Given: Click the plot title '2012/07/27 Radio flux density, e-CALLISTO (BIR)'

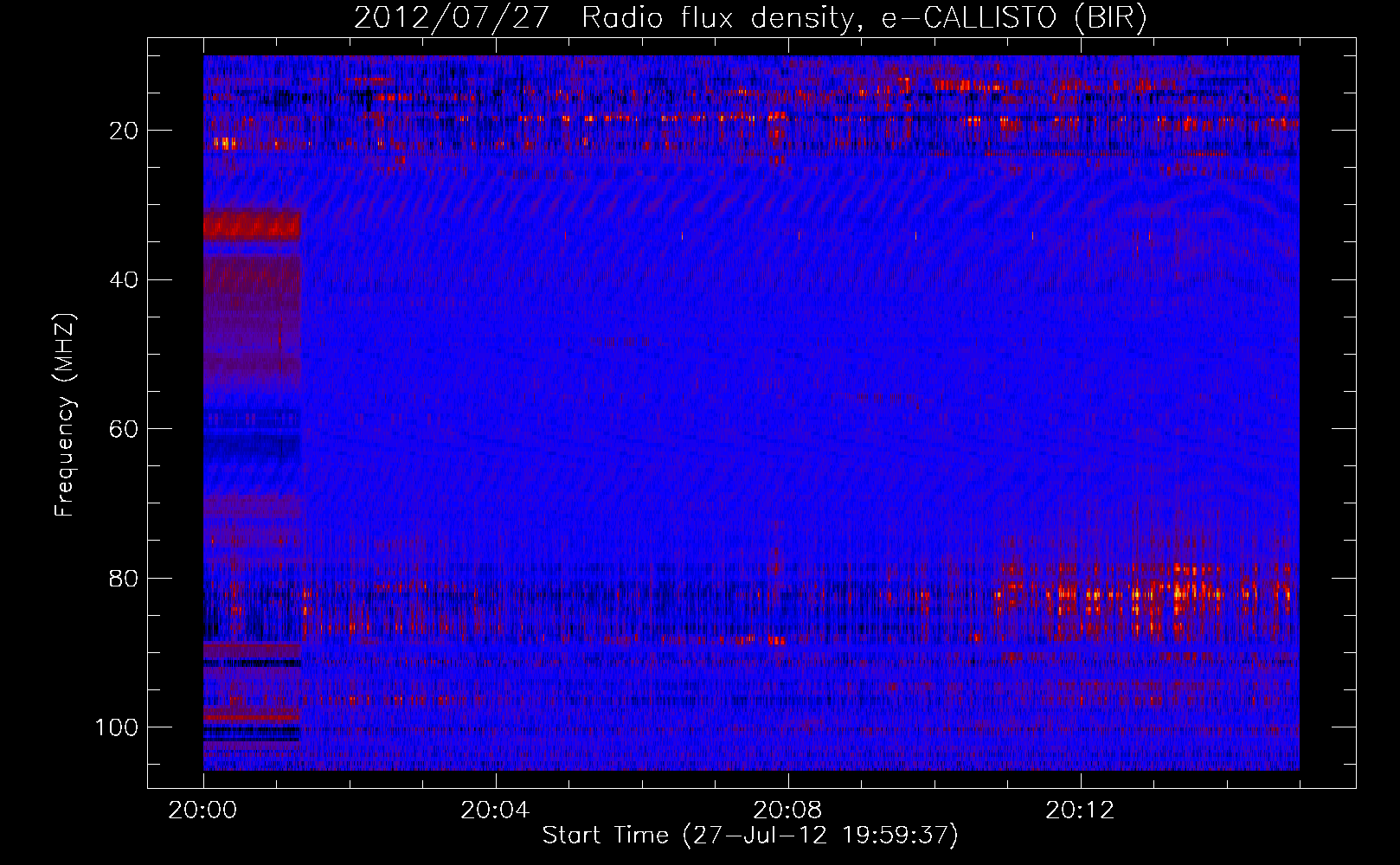Looking at the screenshot, I should click(x=750, y=18).
